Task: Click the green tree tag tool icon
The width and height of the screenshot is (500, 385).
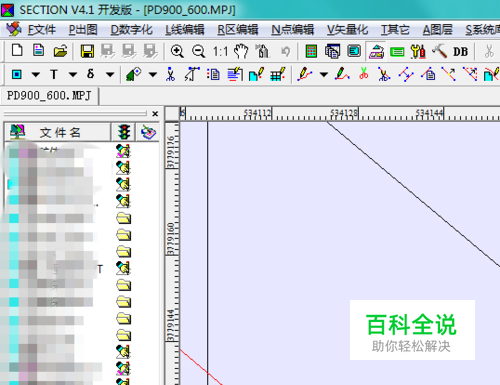Action: (134, 74)
